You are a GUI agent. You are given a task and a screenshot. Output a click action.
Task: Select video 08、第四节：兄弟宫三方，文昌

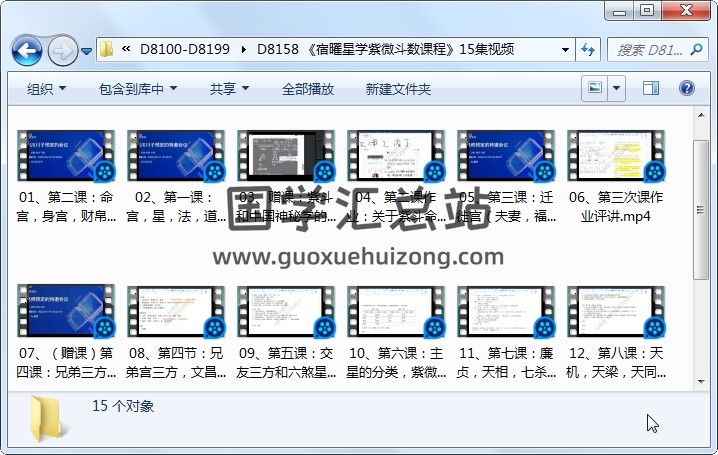176,332
